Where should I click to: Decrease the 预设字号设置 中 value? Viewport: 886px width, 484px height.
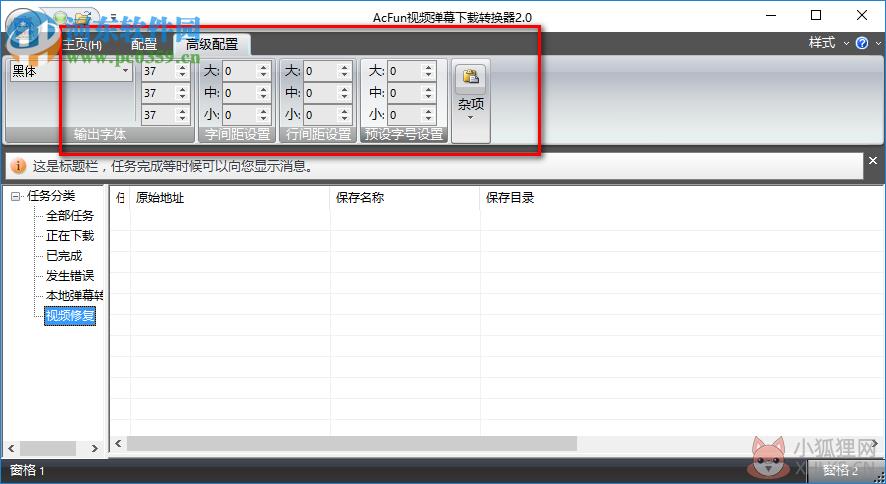click(x=428, y=97)
